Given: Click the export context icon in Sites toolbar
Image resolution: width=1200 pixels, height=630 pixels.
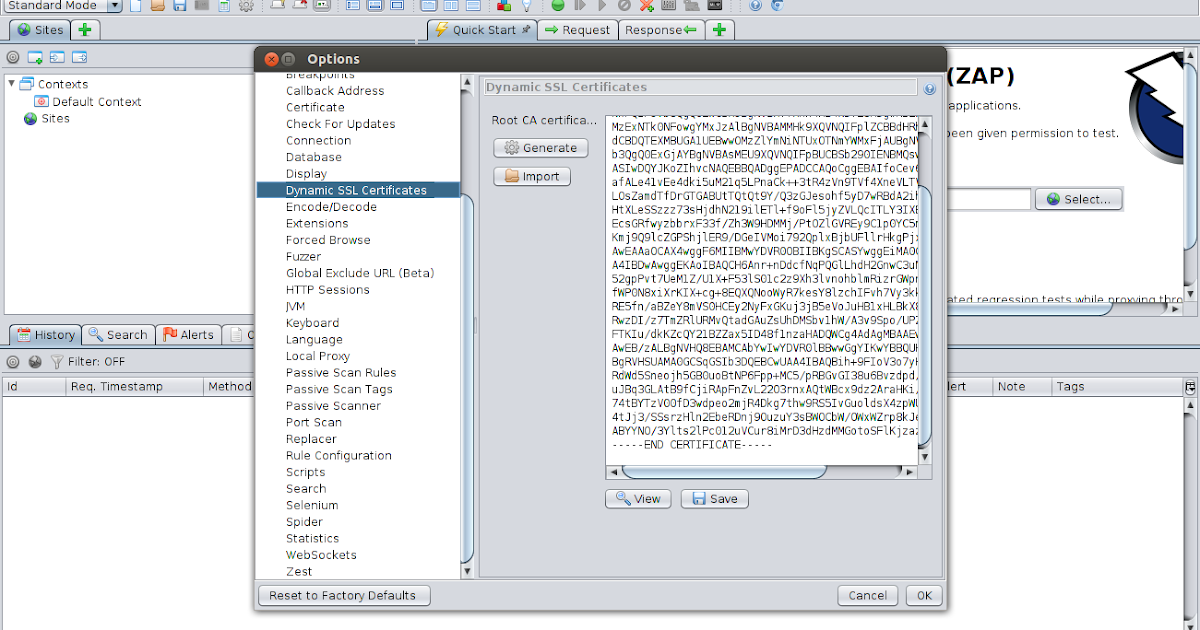Looking at the screenshot, I should (79, 57).
